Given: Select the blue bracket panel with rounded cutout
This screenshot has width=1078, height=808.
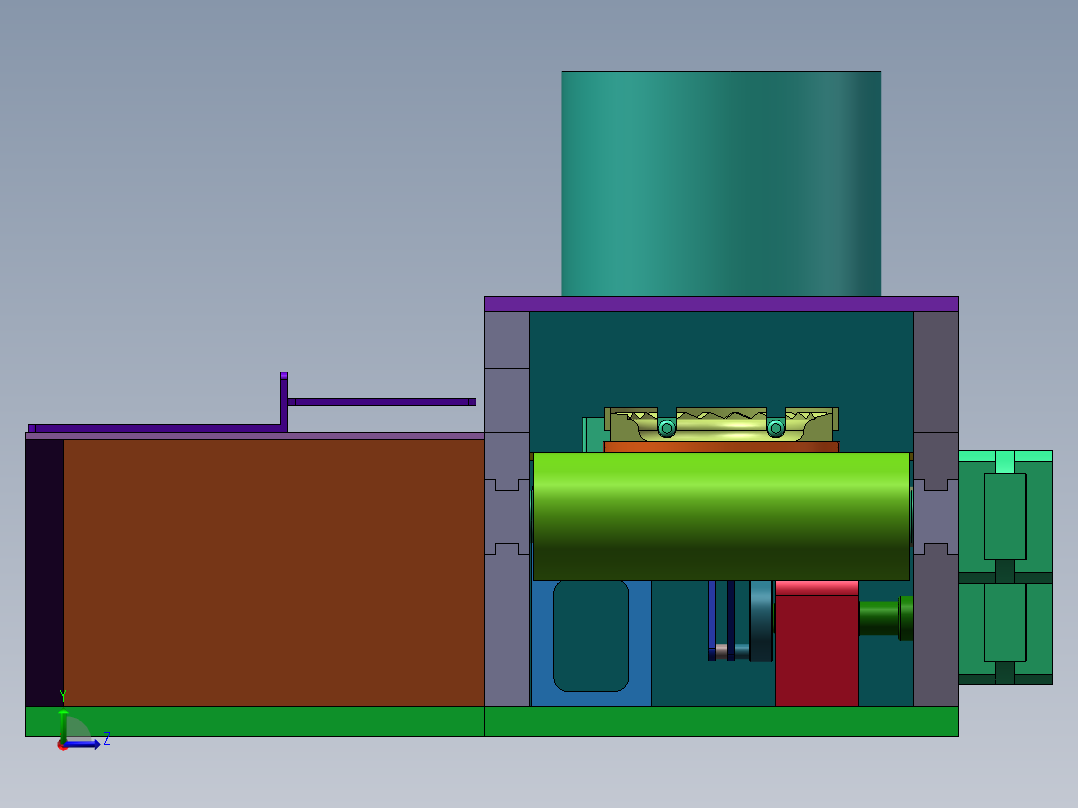Looking at the screenshot, I should click(x=591, y=643).
